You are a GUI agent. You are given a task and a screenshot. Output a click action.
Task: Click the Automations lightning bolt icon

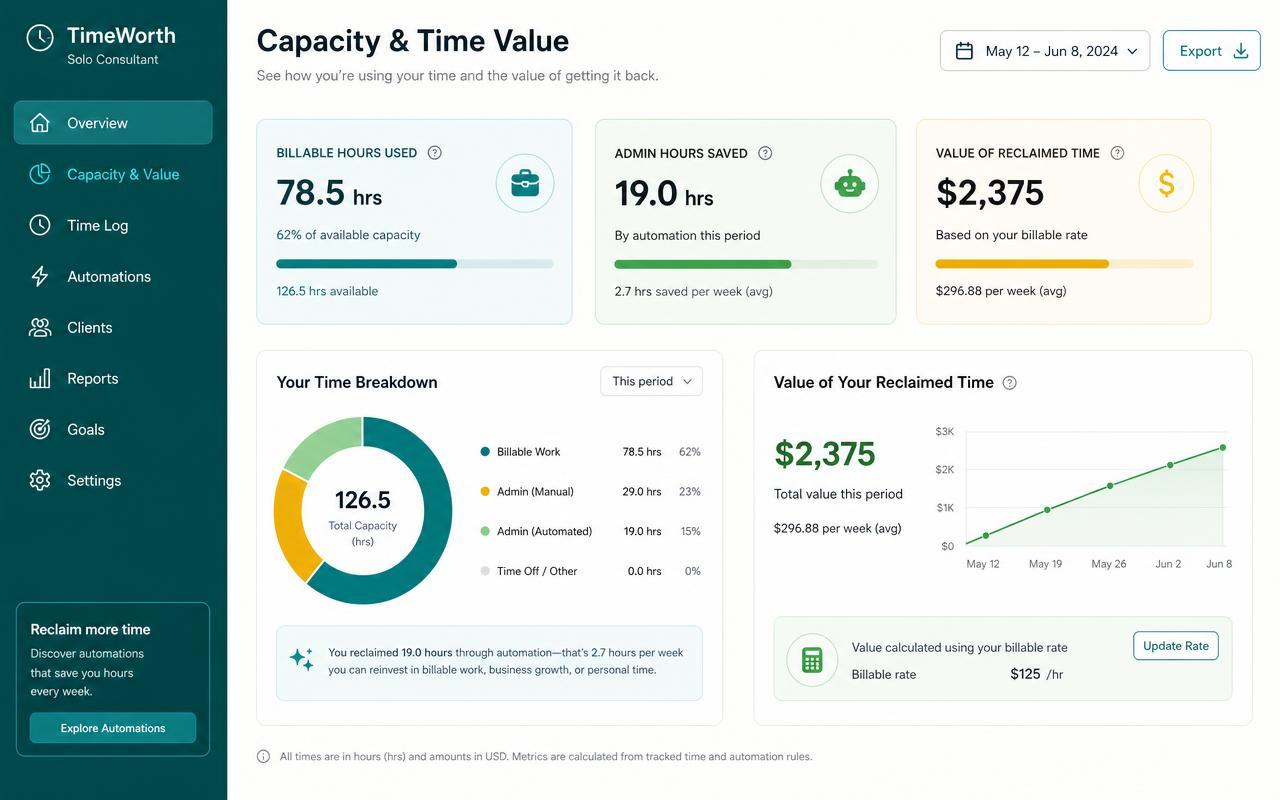point(40,276)
